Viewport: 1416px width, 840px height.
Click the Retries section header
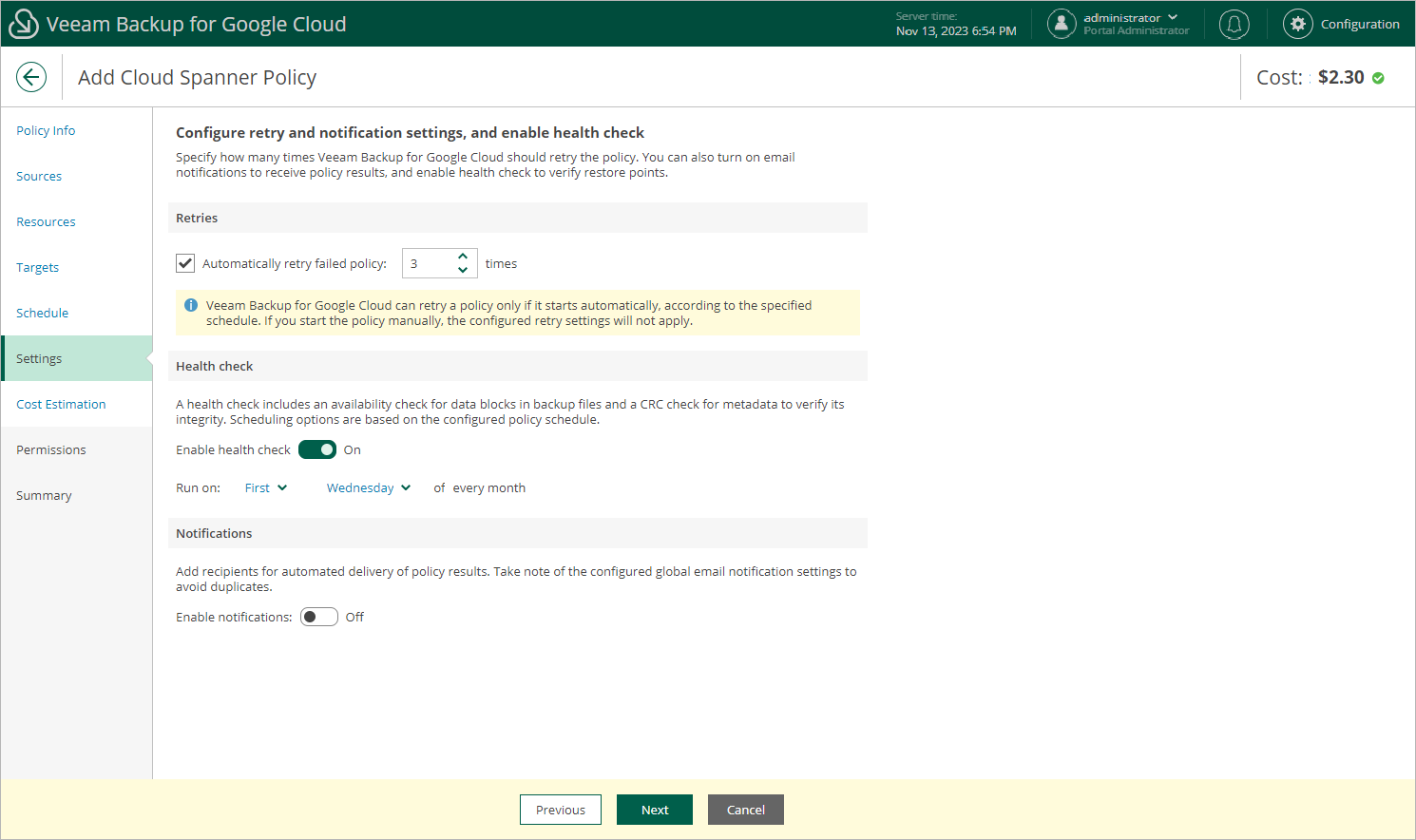click(x=518, y=218)
